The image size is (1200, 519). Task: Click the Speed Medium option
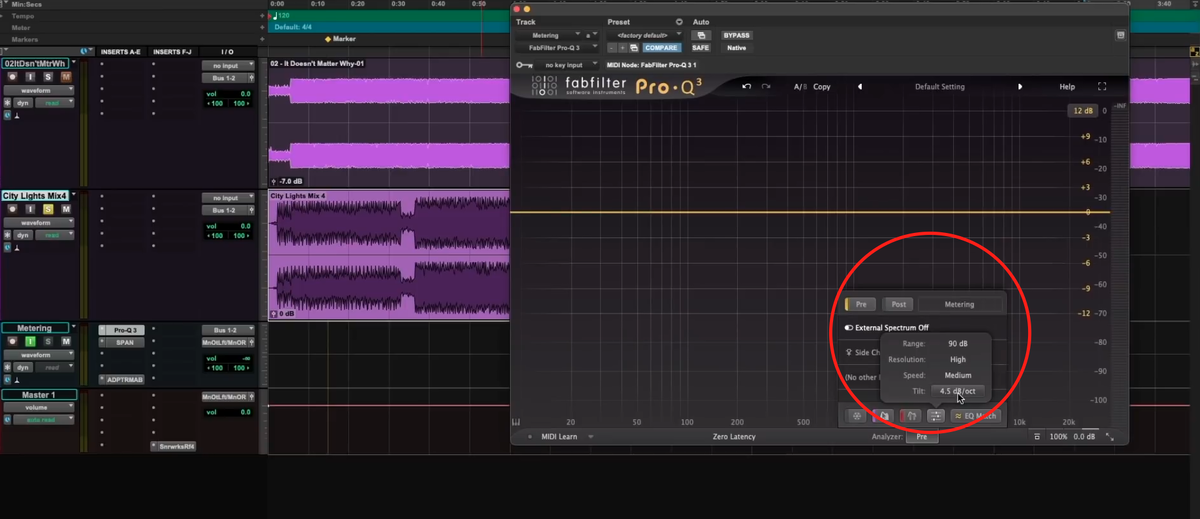point(958,375)
